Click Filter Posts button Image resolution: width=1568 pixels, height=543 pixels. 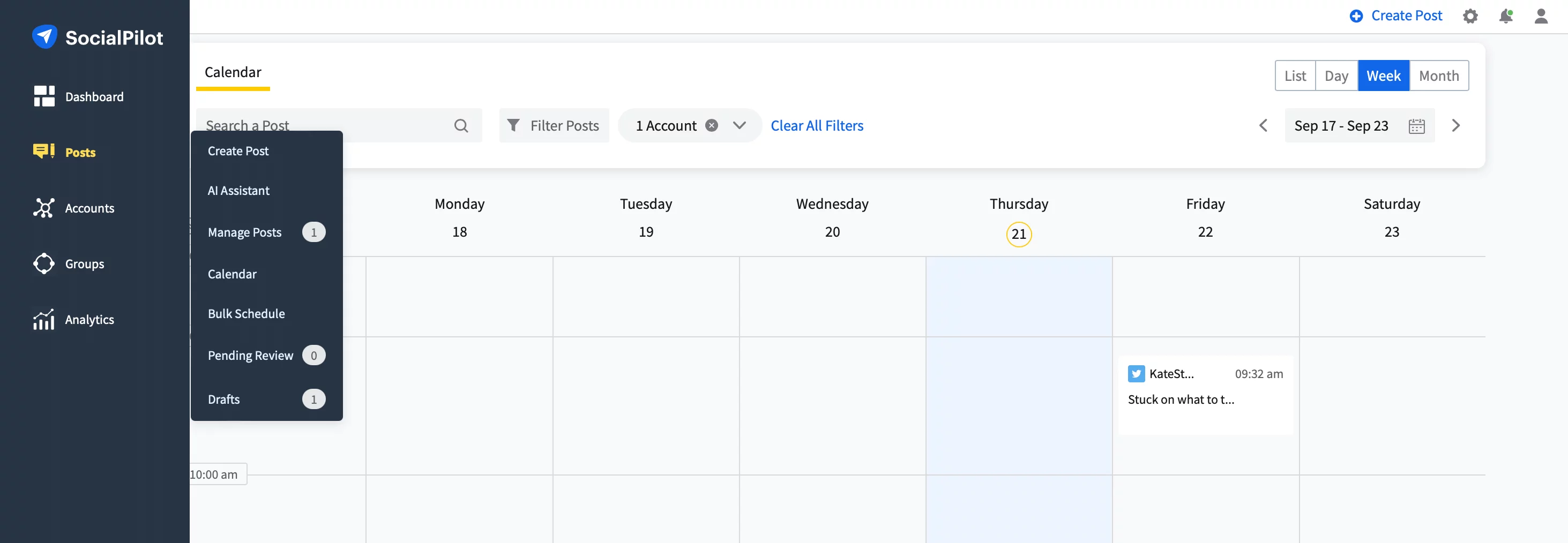coord(554,125)
